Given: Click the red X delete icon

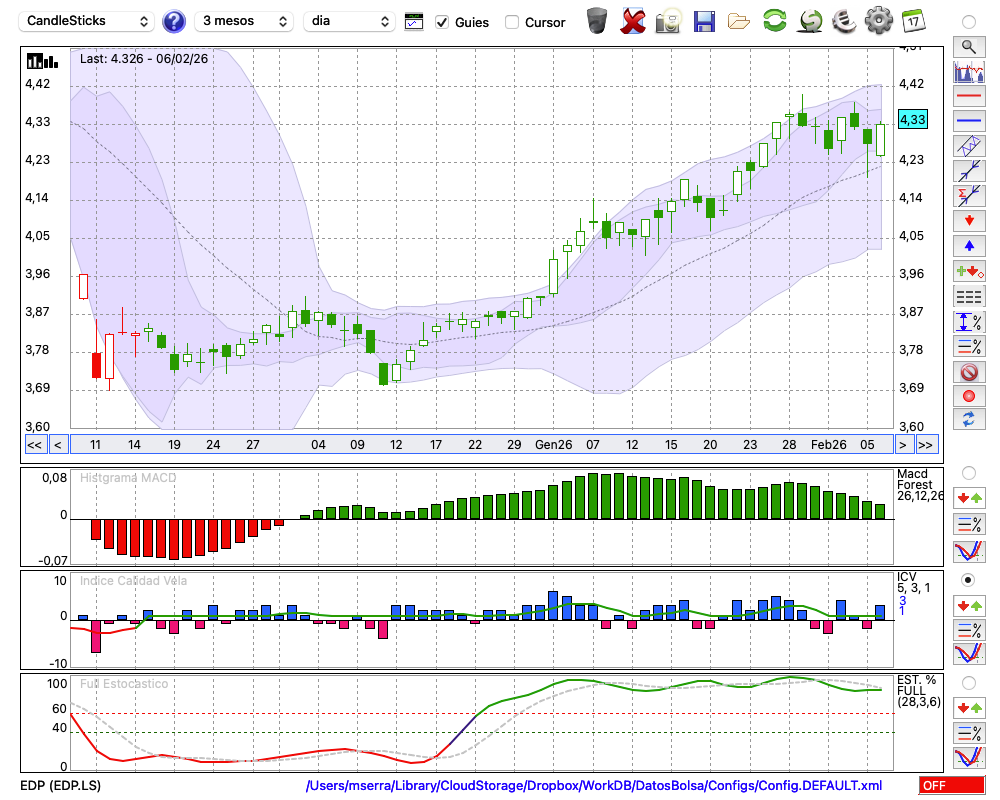Looking at the screenshot, I should [x=633, y=21].
